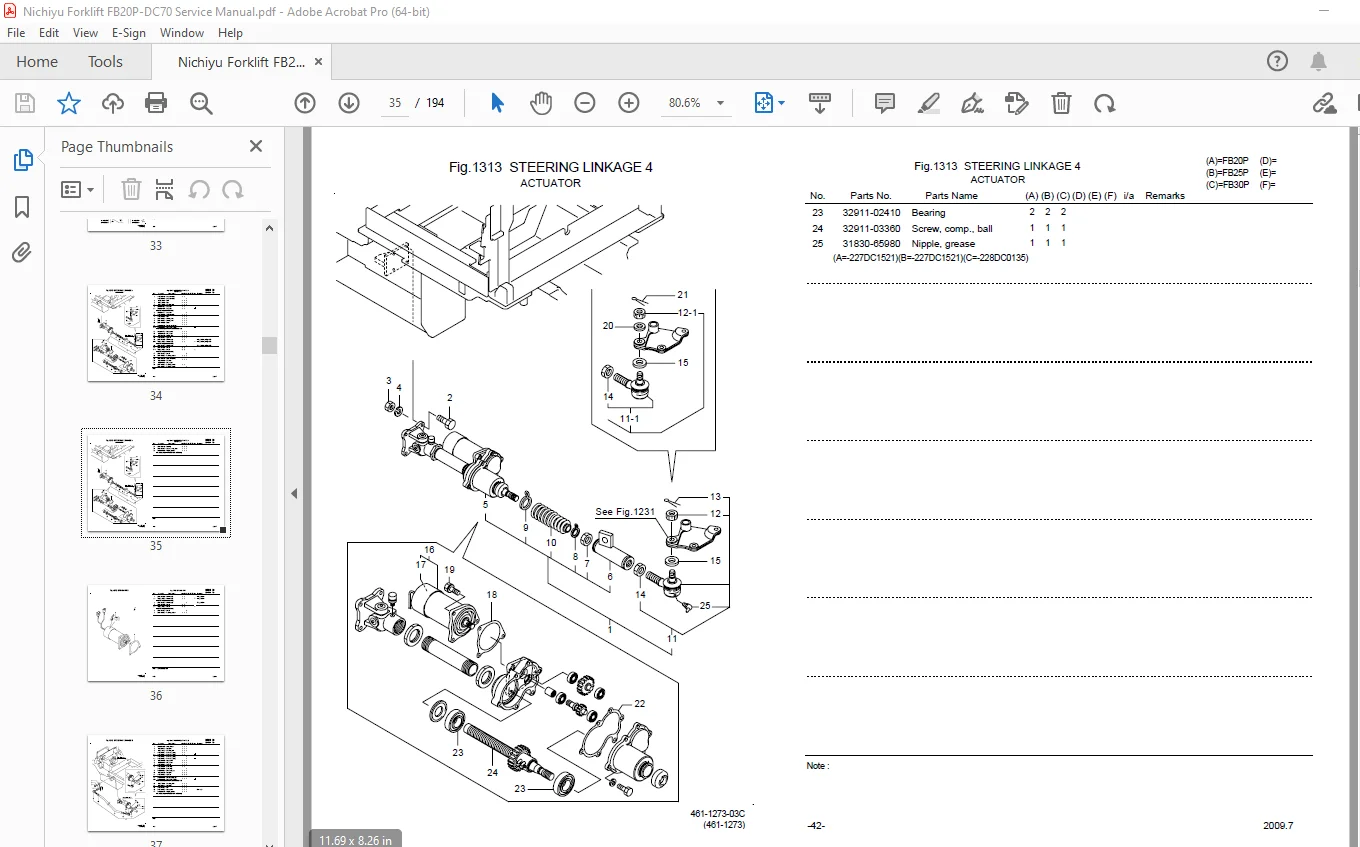Click the thumbnails scrollbar up arrow

pos(270,227)
